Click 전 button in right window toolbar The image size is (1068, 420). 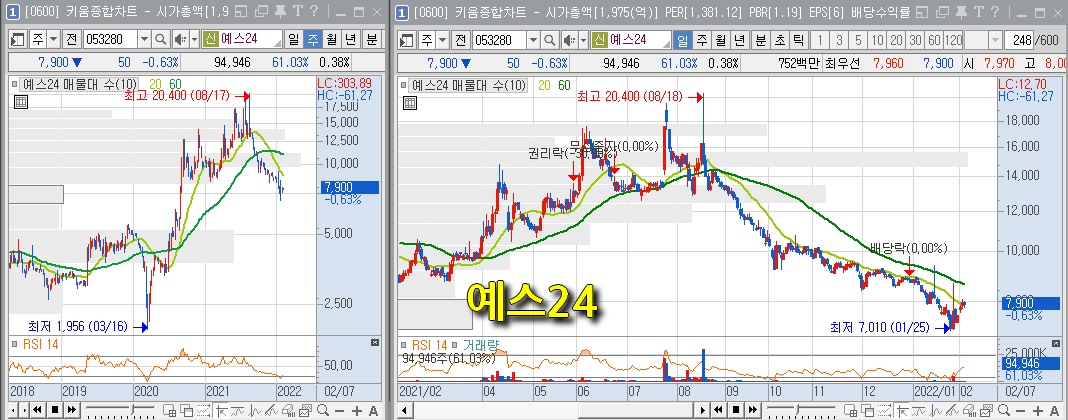pyautogui.click(x=460, y=39)
